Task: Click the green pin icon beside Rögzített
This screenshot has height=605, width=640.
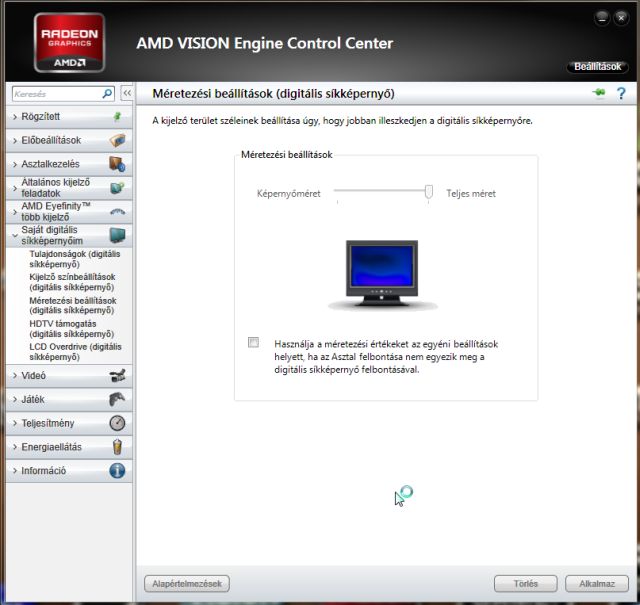Action: 118,117
